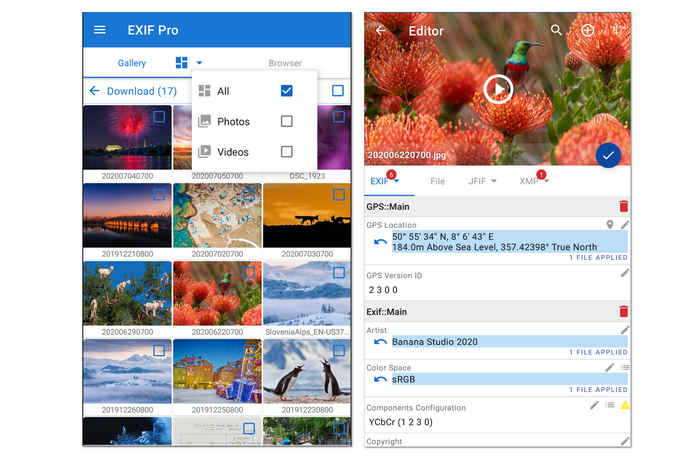Edit Color Space with pencil icon
700x459 pixels.
609,367
